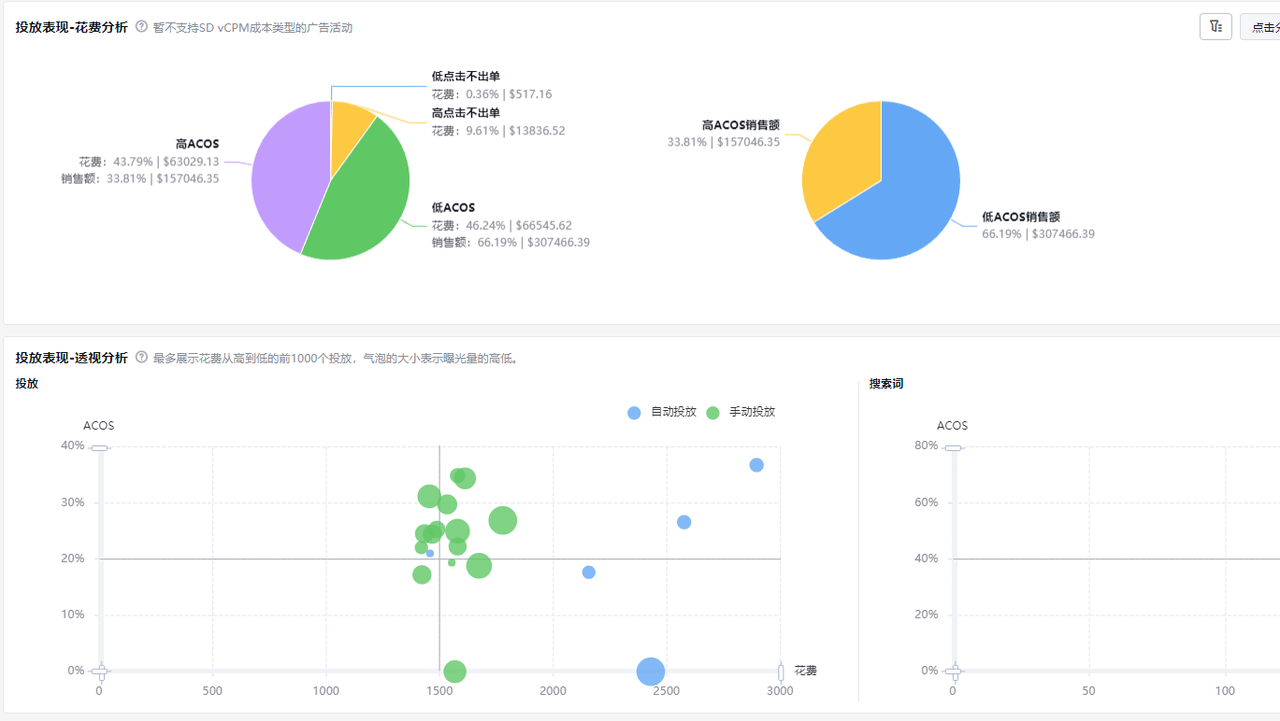Click the green bubble at 0% ACOS
Image resolution: width=1280 pixels, height=721 pixels.
click(x=454, y=672)
